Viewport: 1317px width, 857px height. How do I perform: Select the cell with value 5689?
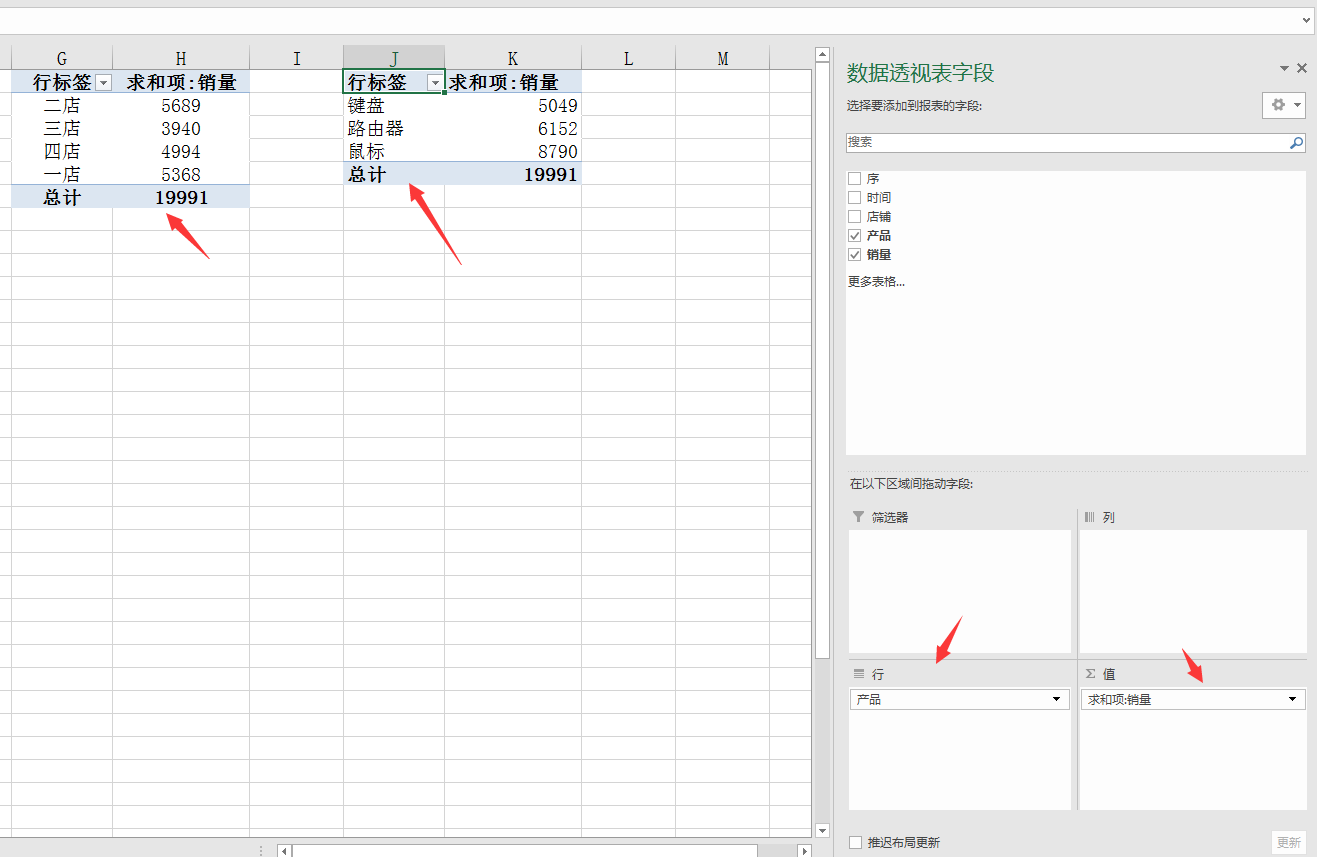click(x=181, y=105)
